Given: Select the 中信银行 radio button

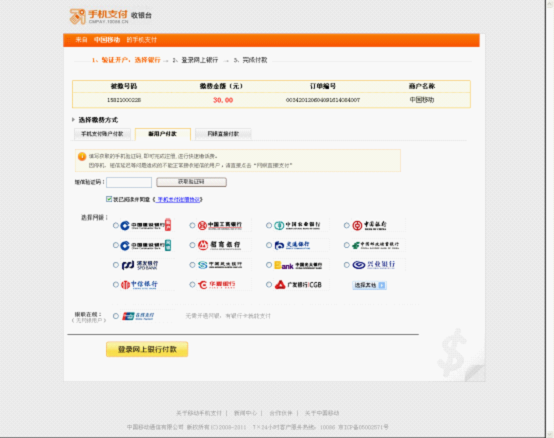Looking at the screenshot, I should click(x=116, y=284).
